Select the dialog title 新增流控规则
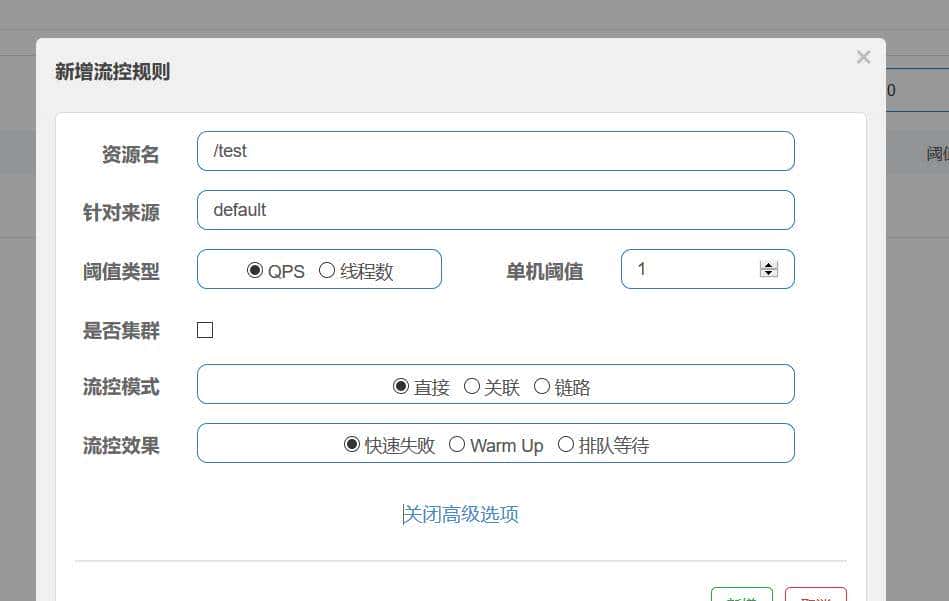The height and width of the screenshot is (601, 949). pos(112,72)
